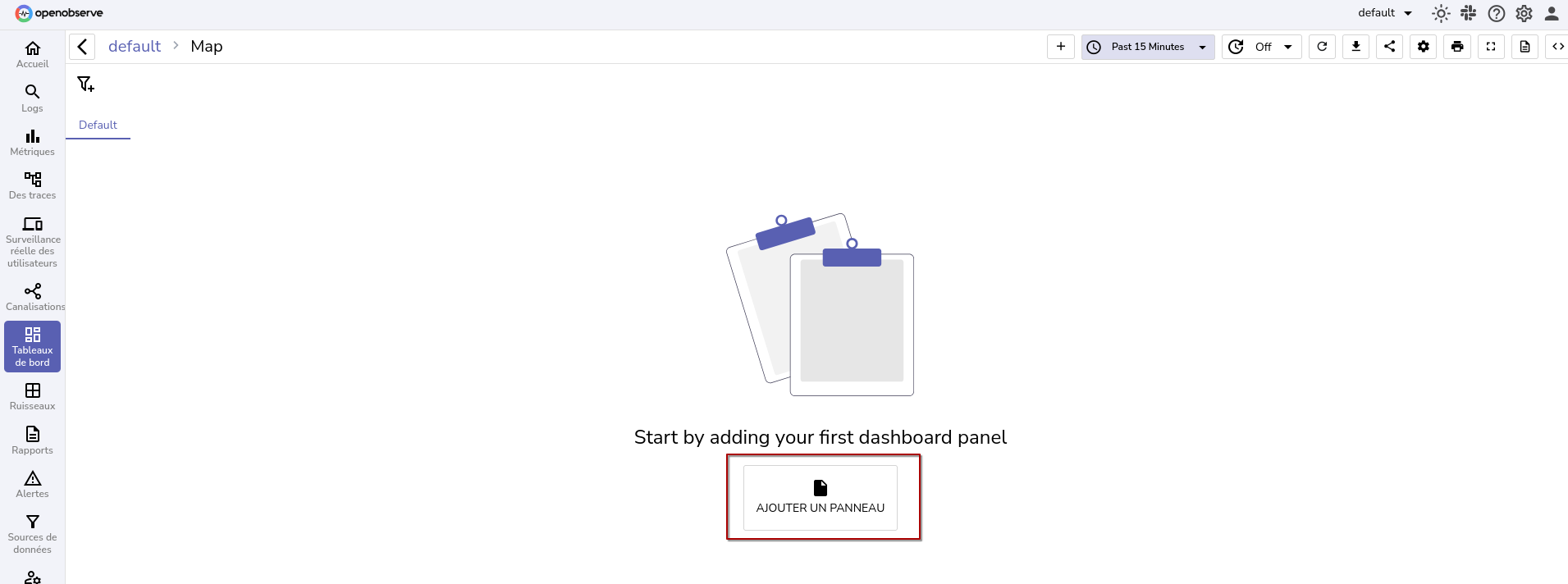Go back using the left arrow button

tap(82, 47)
